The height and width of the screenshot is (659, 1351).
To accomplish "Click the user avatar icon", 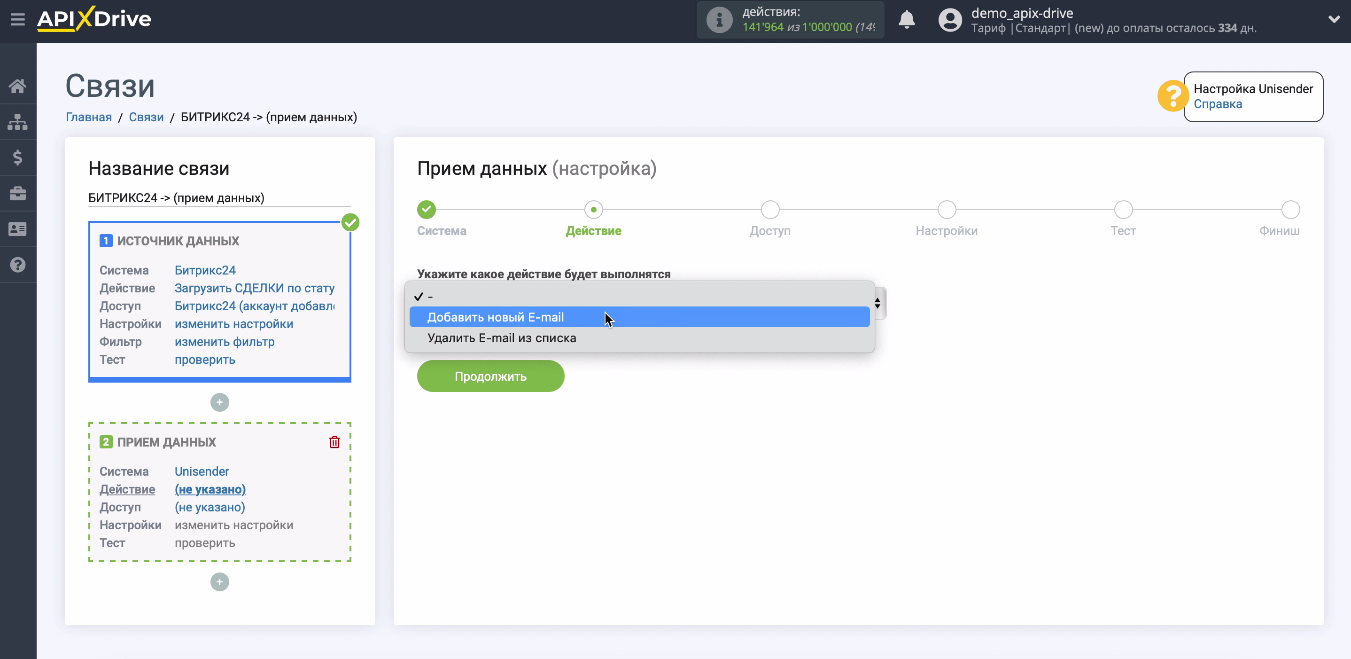I will pyautogui.click(x=951, y=20).
